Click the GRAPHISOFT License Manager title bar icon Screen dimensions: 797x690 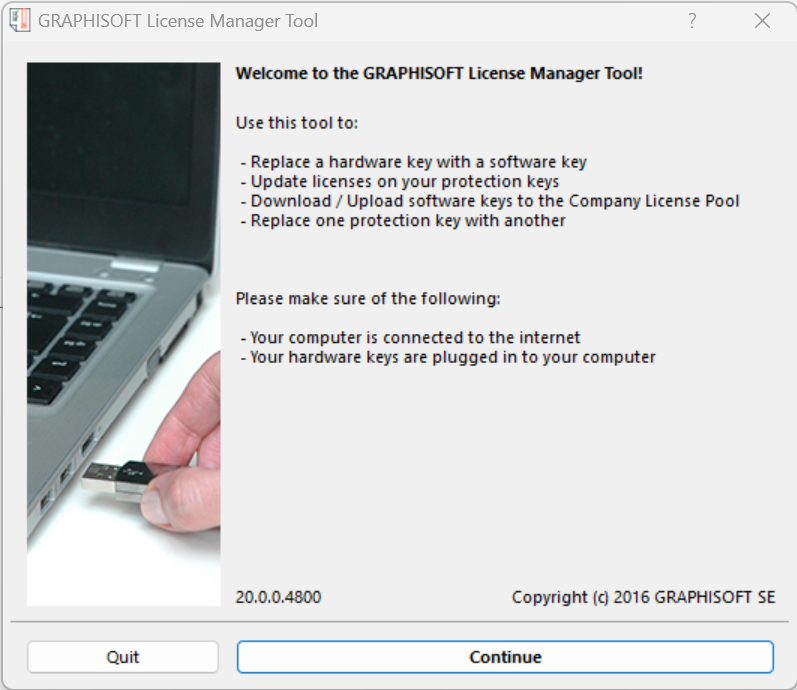(x=20, y=21)
